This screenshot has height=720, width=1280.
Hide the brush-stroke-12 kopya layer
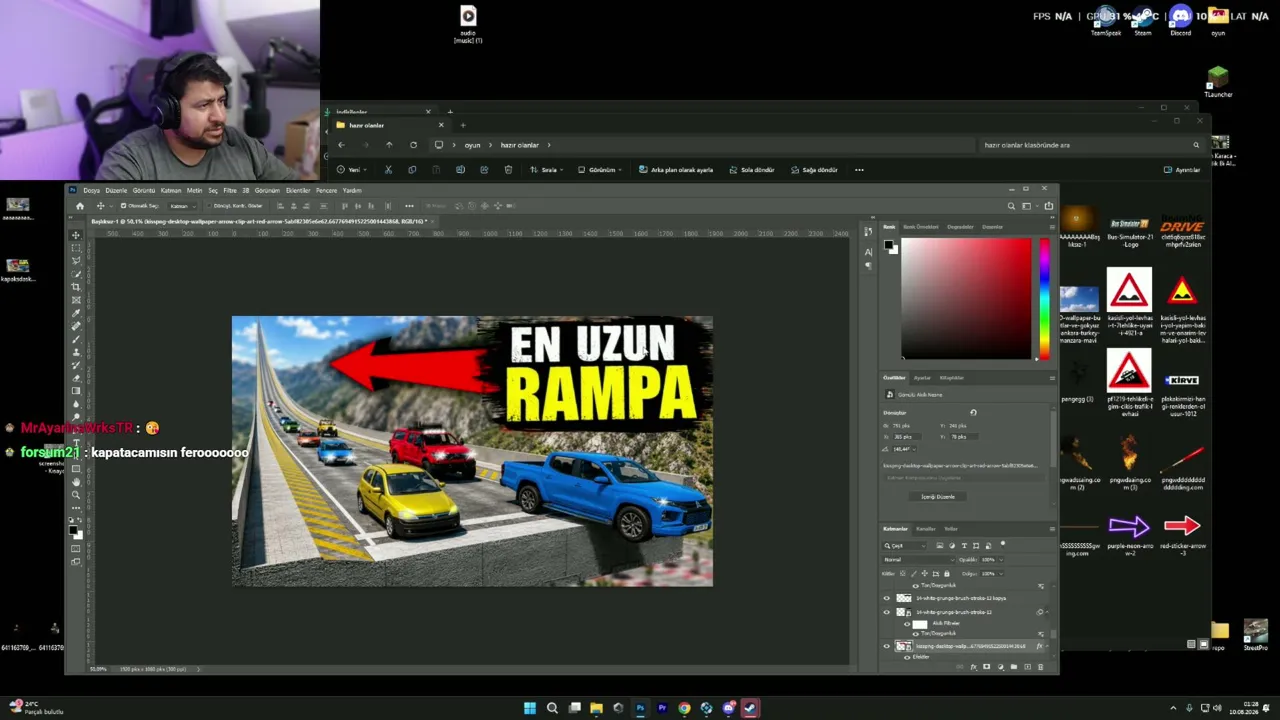click(886, 598)
